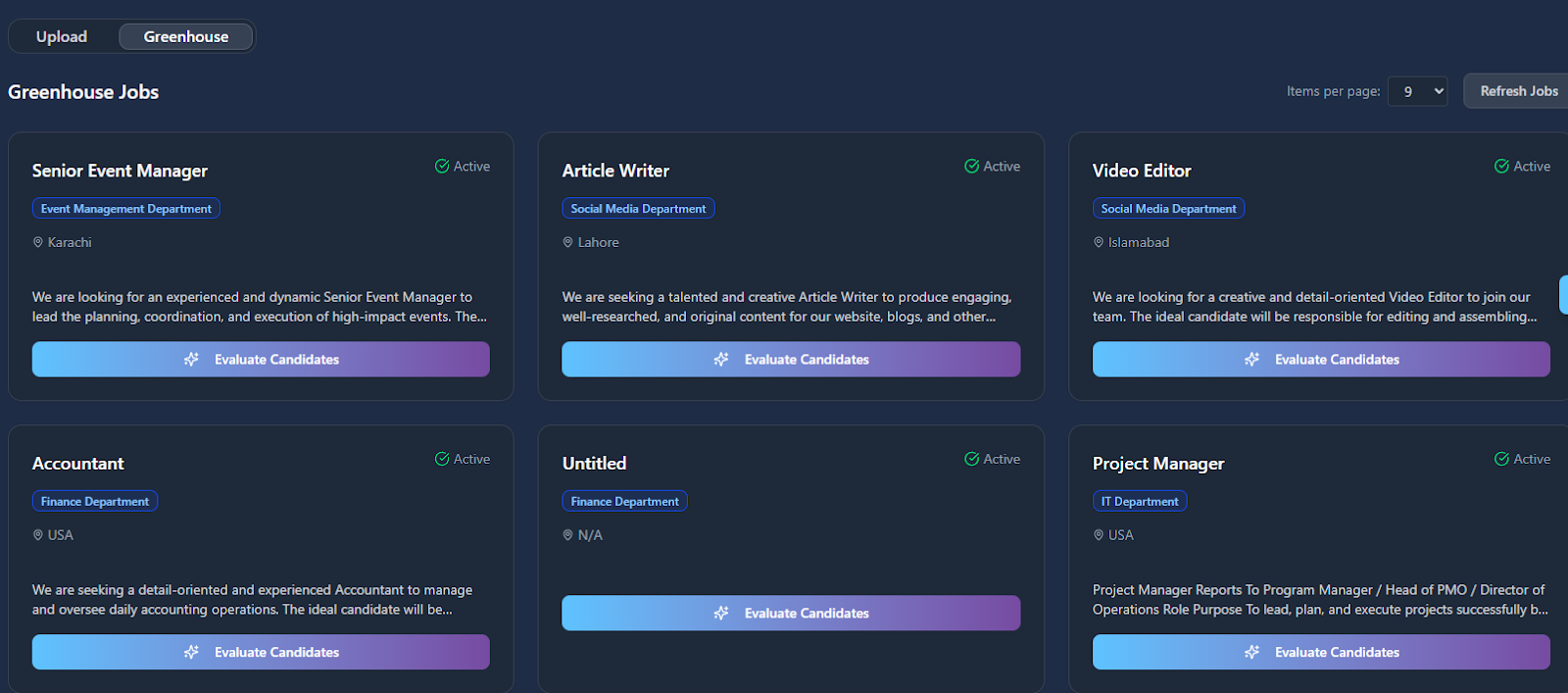The width and height of the screenshot is (1568, 693).
Task: Click Active checkmark icon on Article Writer
Action: coord(971,167)
